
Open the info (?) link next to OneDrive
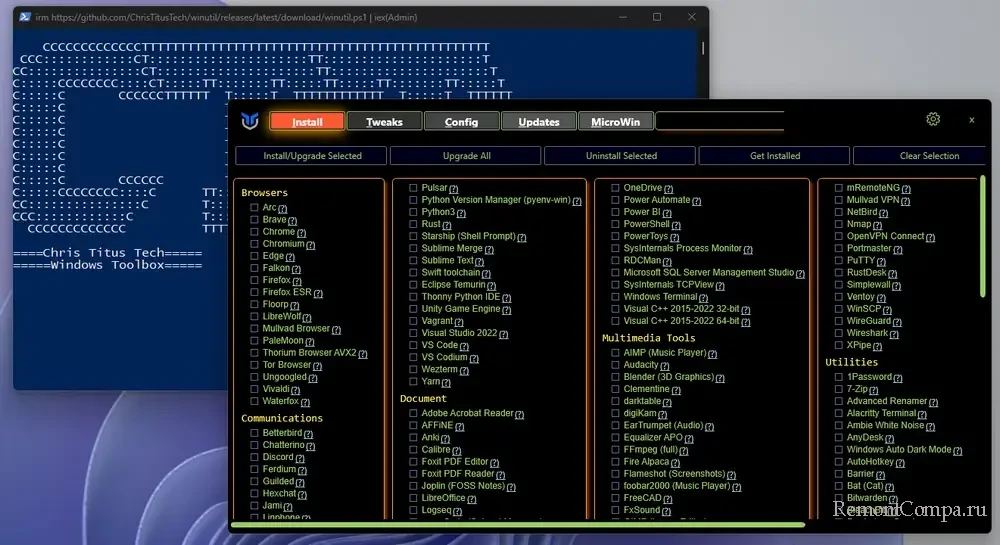coord(668,189)
